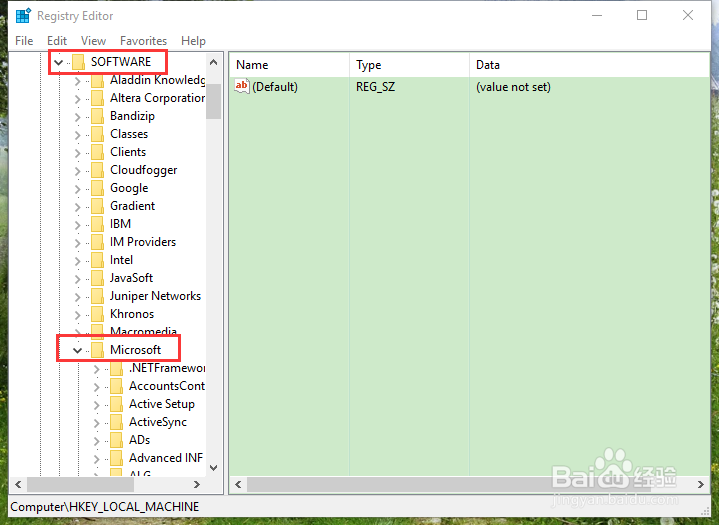
Task: Click tree pane scroll down arrow
Action: click(x=213, y=468)
